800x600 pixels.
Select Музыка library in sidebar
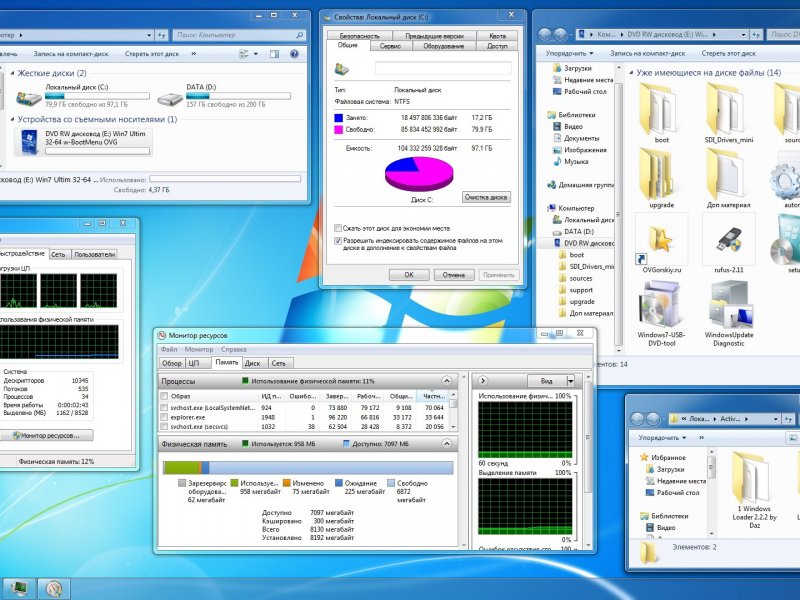(570, 162)
